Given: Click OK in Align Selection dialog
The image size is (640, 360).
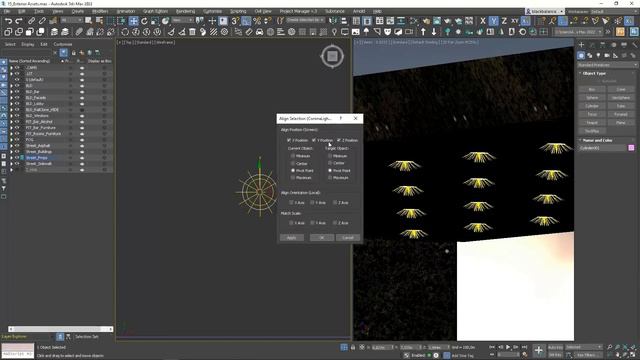Looking at the screenshot, I should (322, 238).
